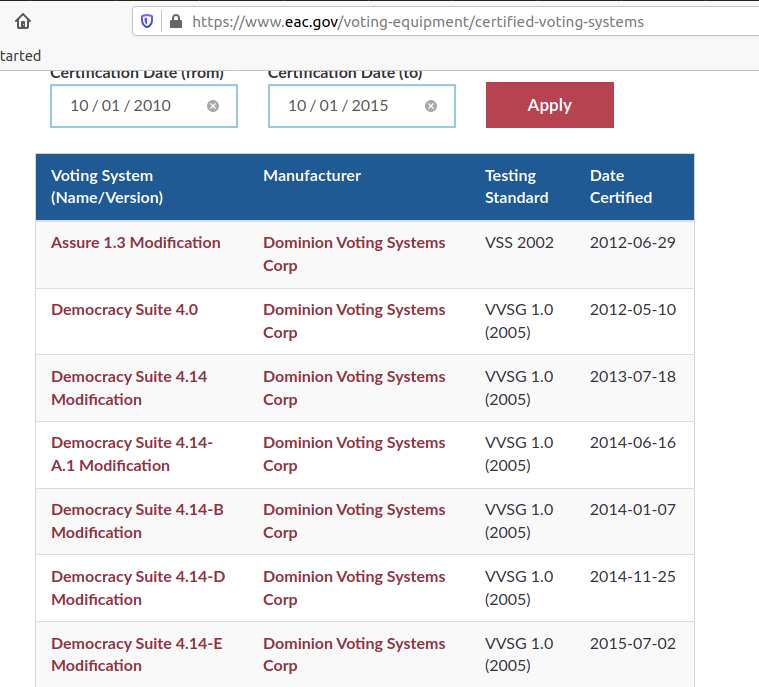Screen dimensions: 759x687
Task: Click the date 2014-11-25
Action: tap(632, 577)
